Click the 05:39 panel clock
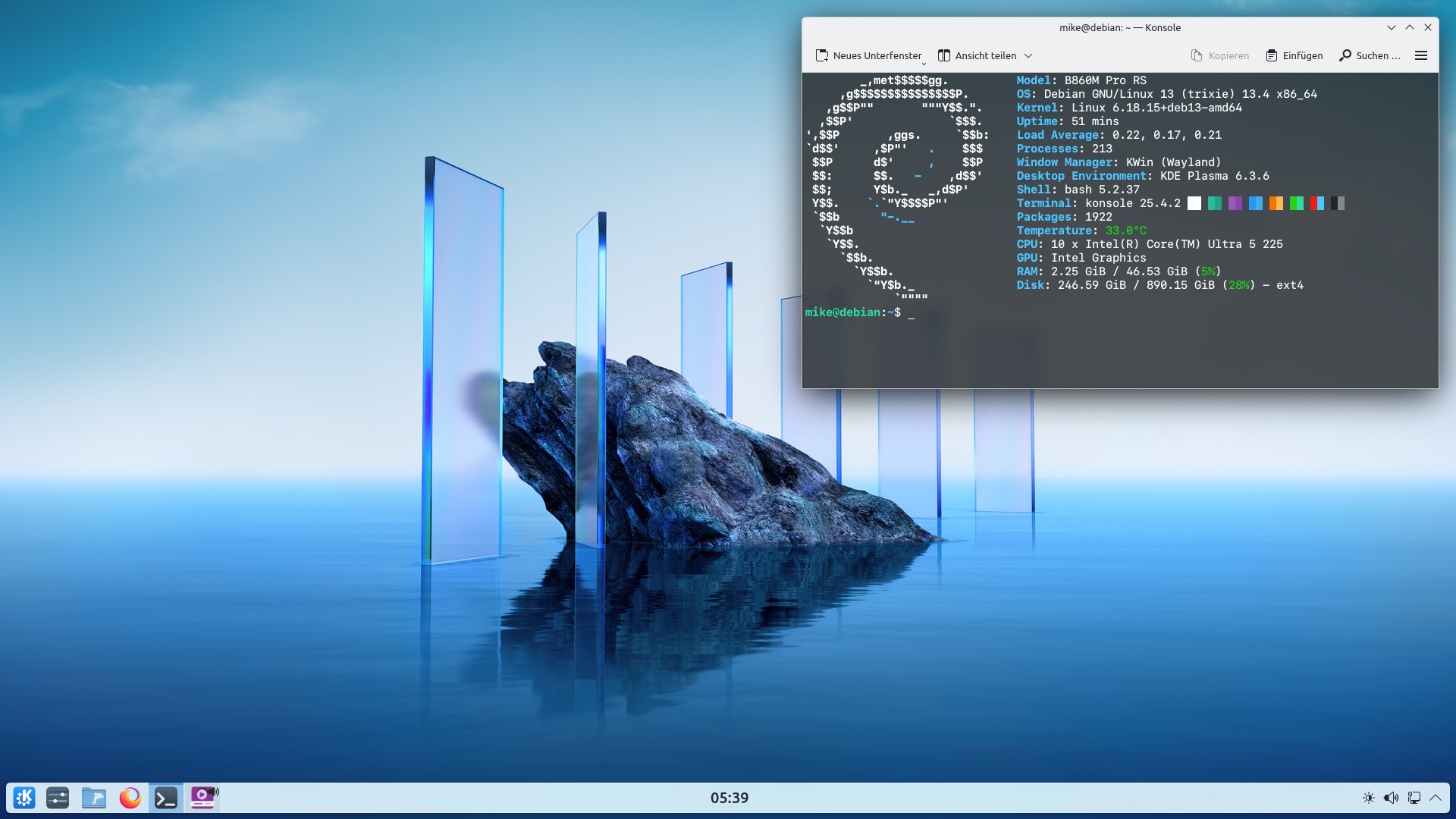This screenshot has height=819, width=1456. [x=729, y=798]
